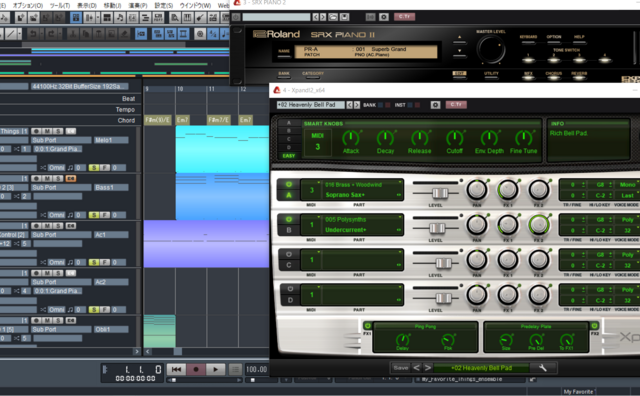Turn the Attack smart knob

(350, 138)
